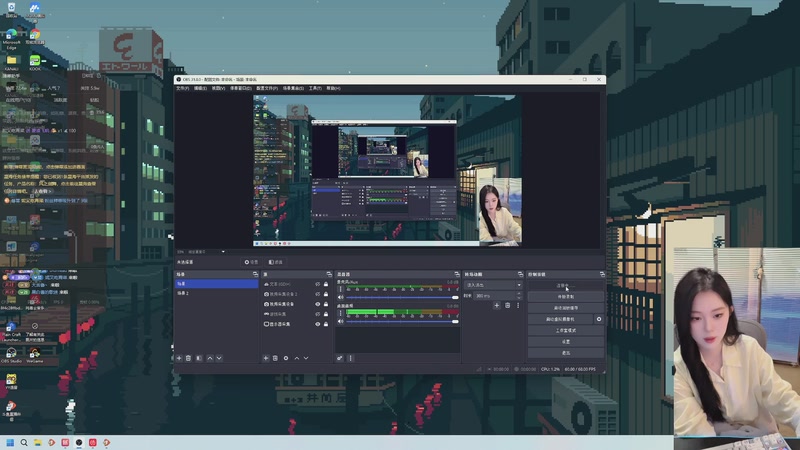Toggle Studio Mode button in Controls
800x450 pixels.
coord(566,330)
